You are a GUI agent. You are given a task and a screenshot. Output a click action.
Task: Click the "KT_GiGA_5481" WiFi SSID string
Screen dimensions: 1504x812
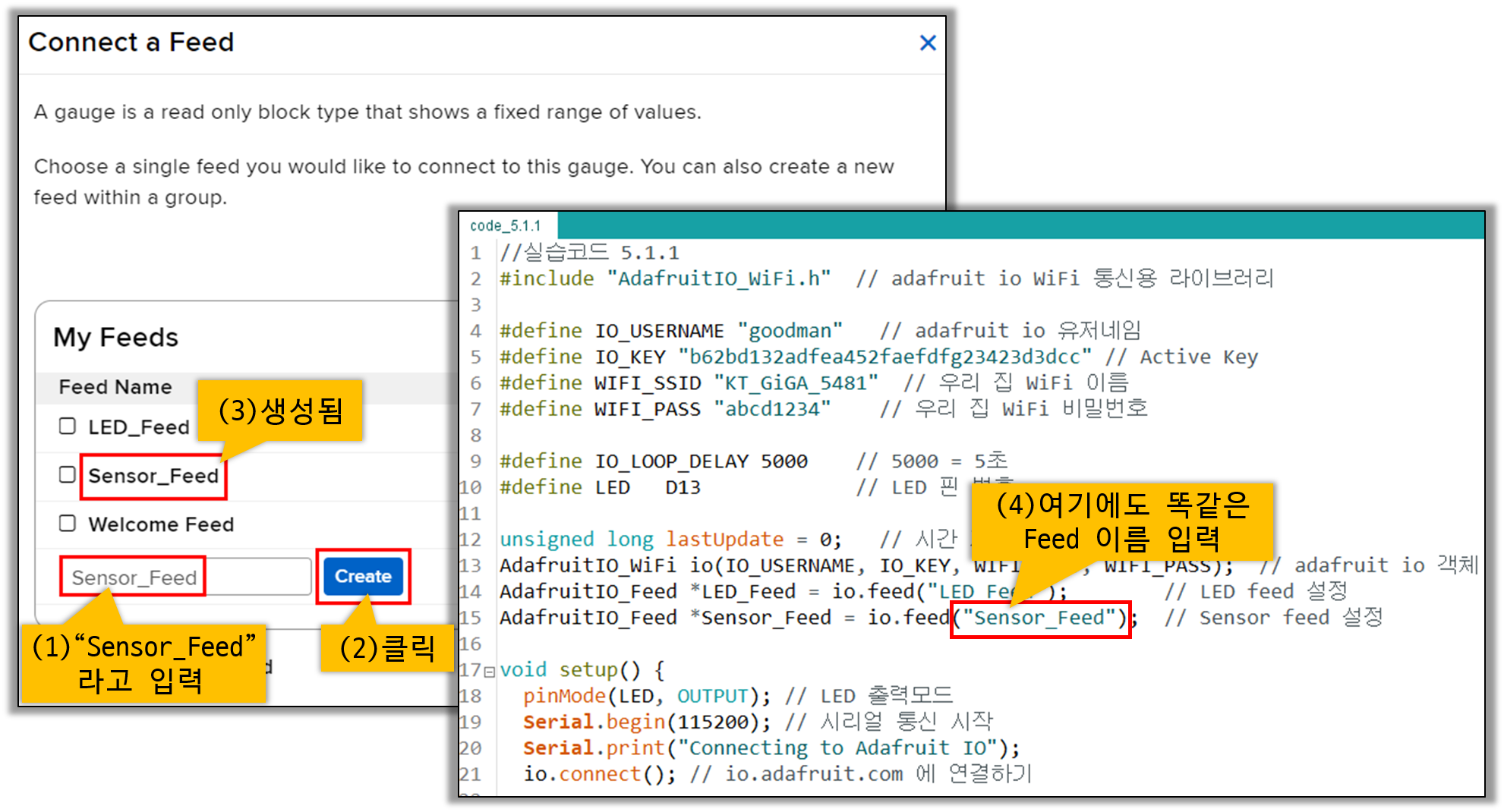click(x=796, y=382)
